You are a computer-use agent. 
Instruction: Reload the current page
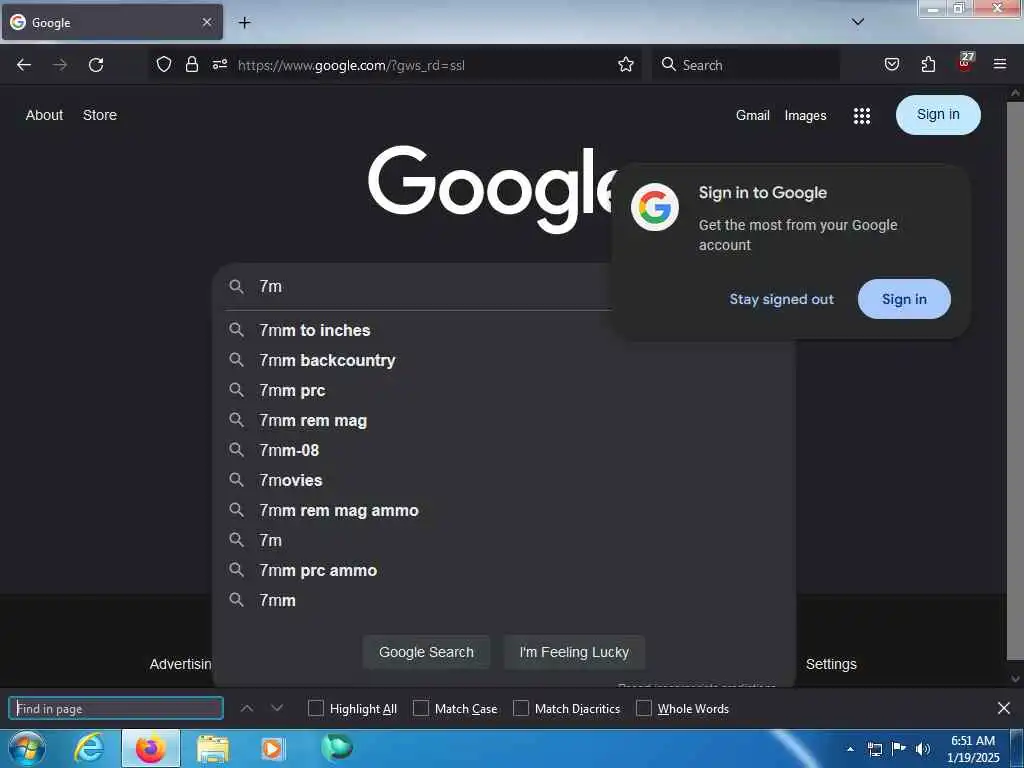pos(96,65)
